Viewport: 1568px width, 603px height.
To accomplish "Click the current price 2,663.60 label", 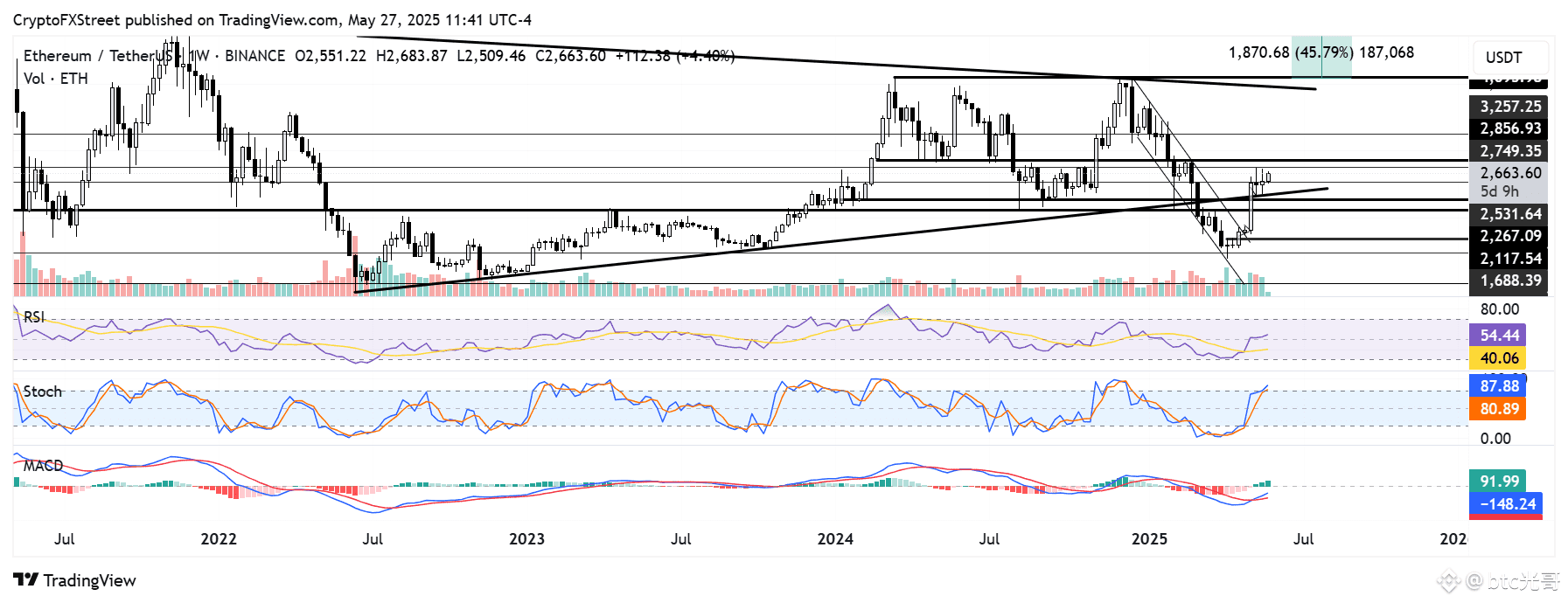I will point(1510,173).
